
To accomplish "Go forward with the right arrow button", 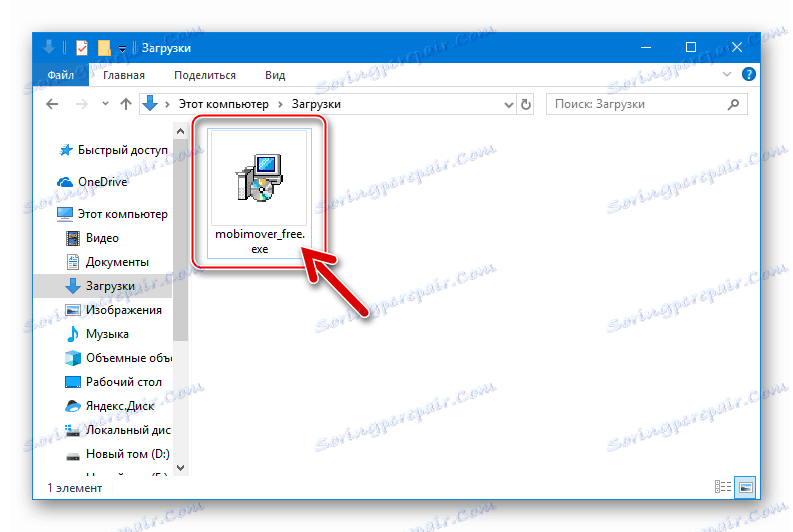I will 81,104.
